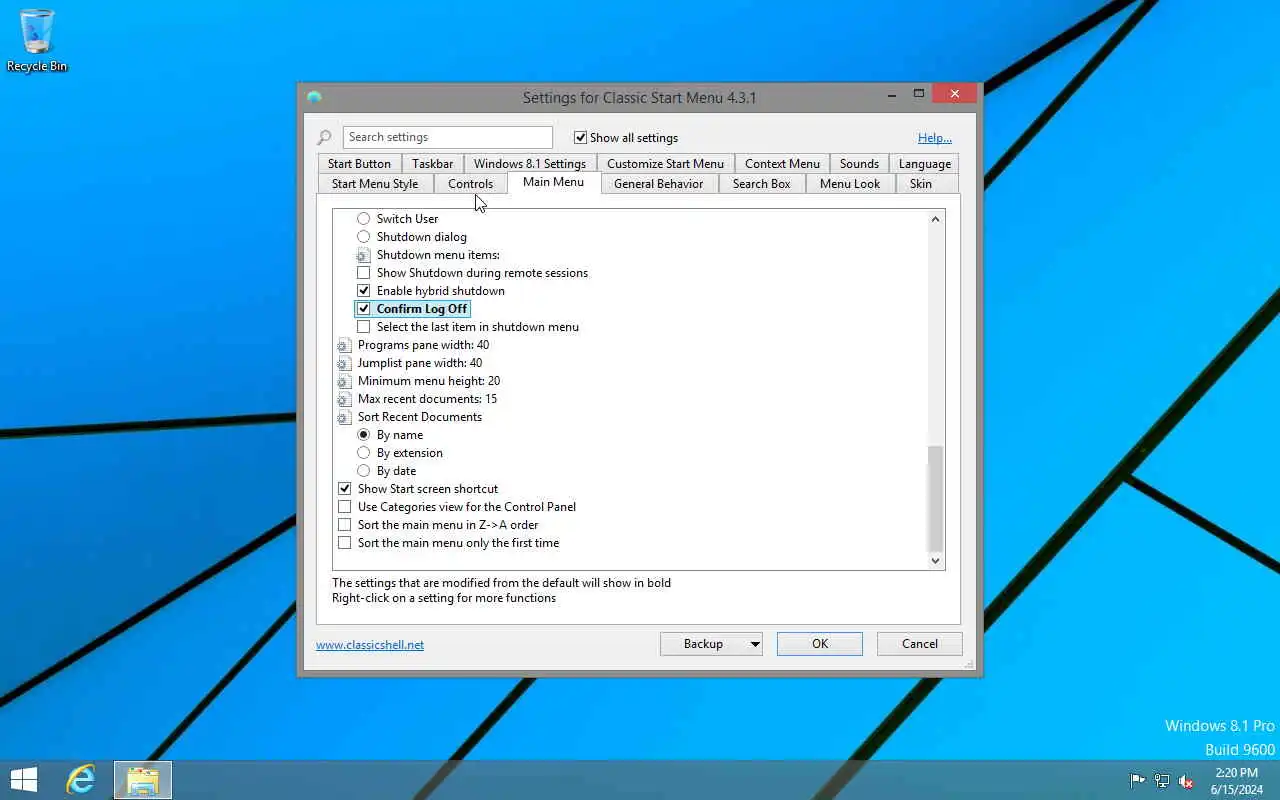Click gear icon beside Jumplist pane width
The height and width of the screenshot is (800, 1280).
tap(344, 363)
